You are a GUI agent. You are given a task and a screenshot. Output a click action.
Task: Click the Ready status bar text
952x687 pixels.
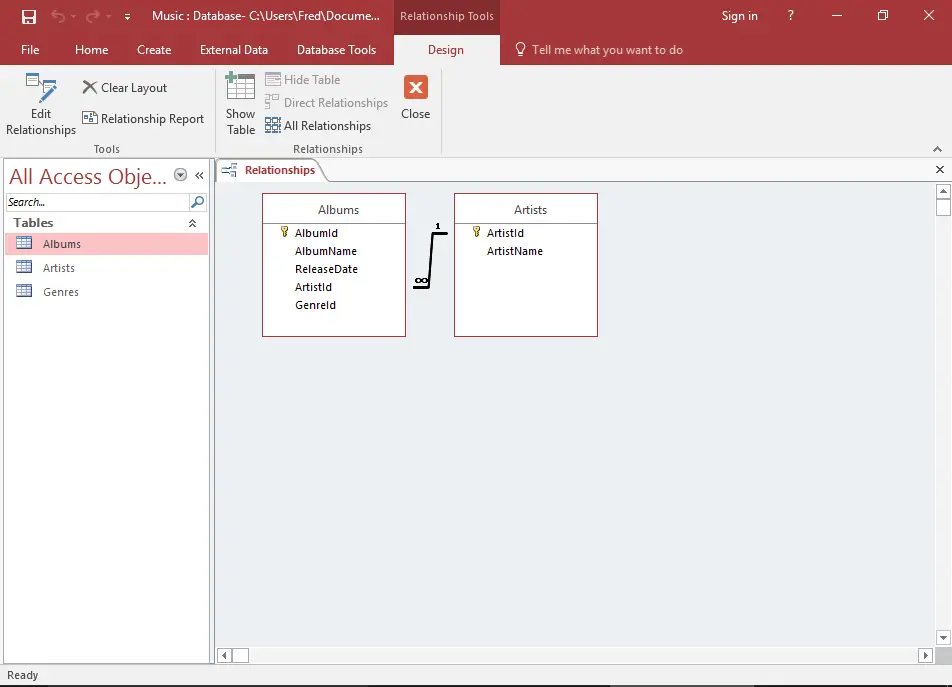[x=22, y=675]
